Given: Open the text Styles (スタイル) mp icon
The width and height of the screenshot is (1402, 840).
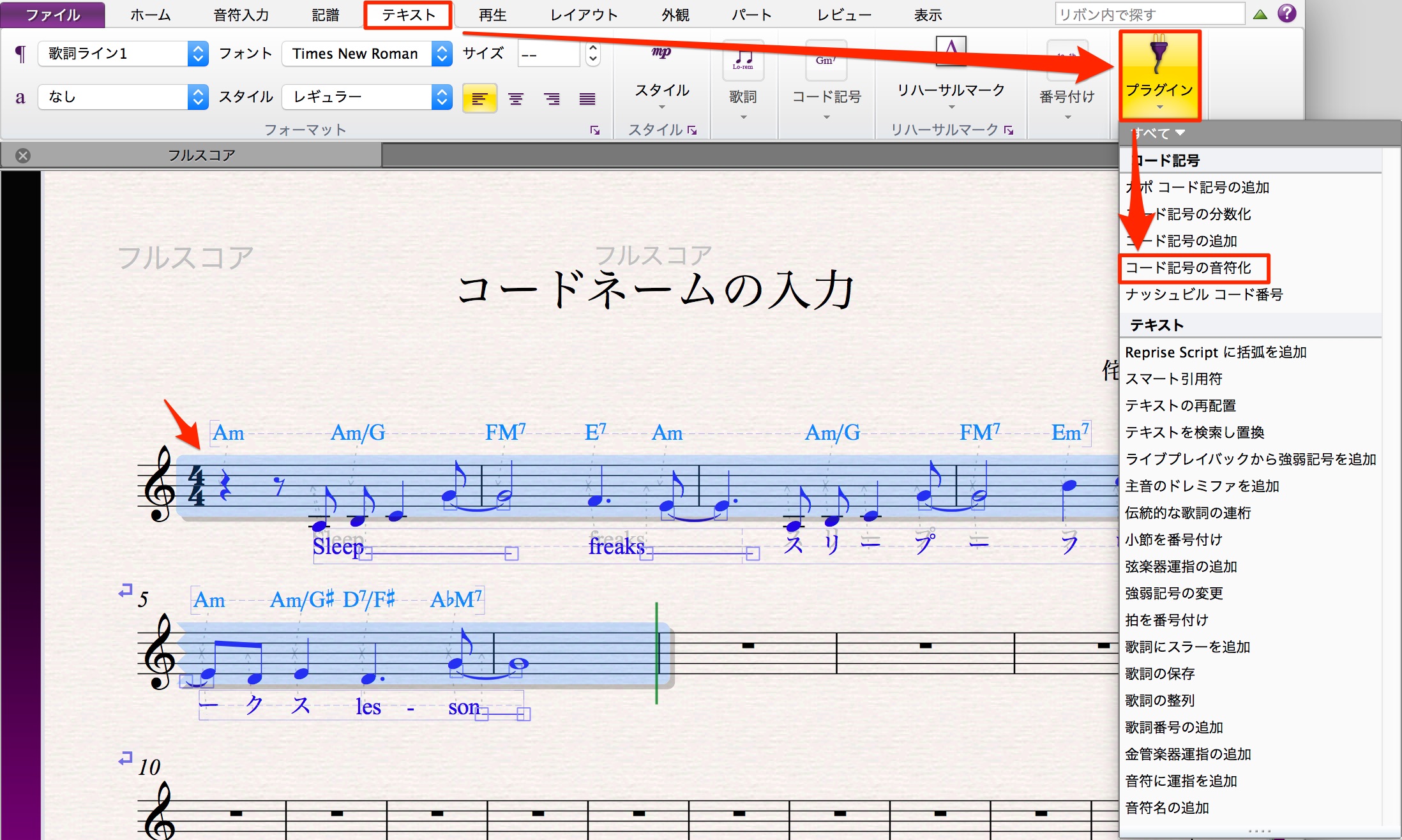Looking at the screenshot, I should coord(661,52).
